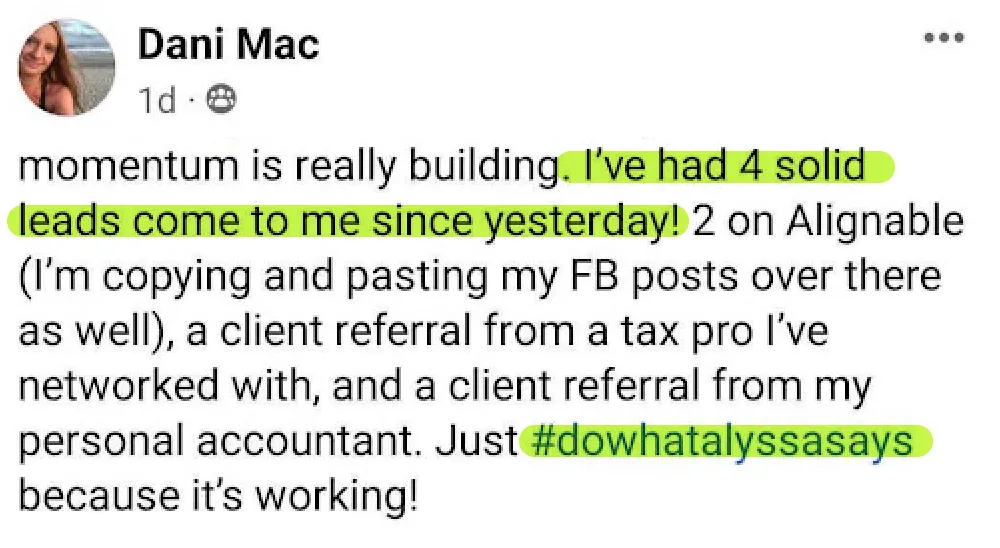Click "momentum is really building" opening text

(x=290, y=167)
